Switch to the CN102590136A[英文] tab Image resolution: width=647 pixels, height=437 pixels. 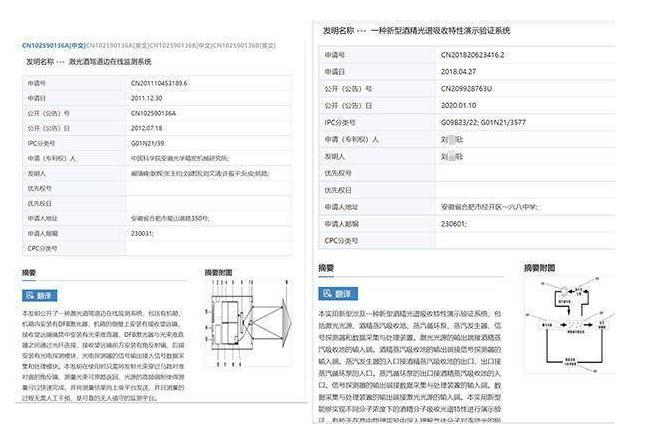117,45
